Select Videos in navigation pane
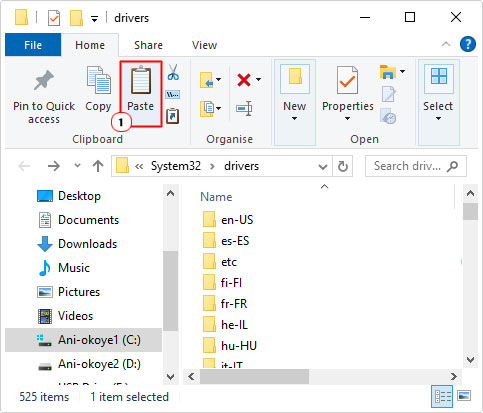483x413 pixels. pyautogui.click(x=65, y=316)
